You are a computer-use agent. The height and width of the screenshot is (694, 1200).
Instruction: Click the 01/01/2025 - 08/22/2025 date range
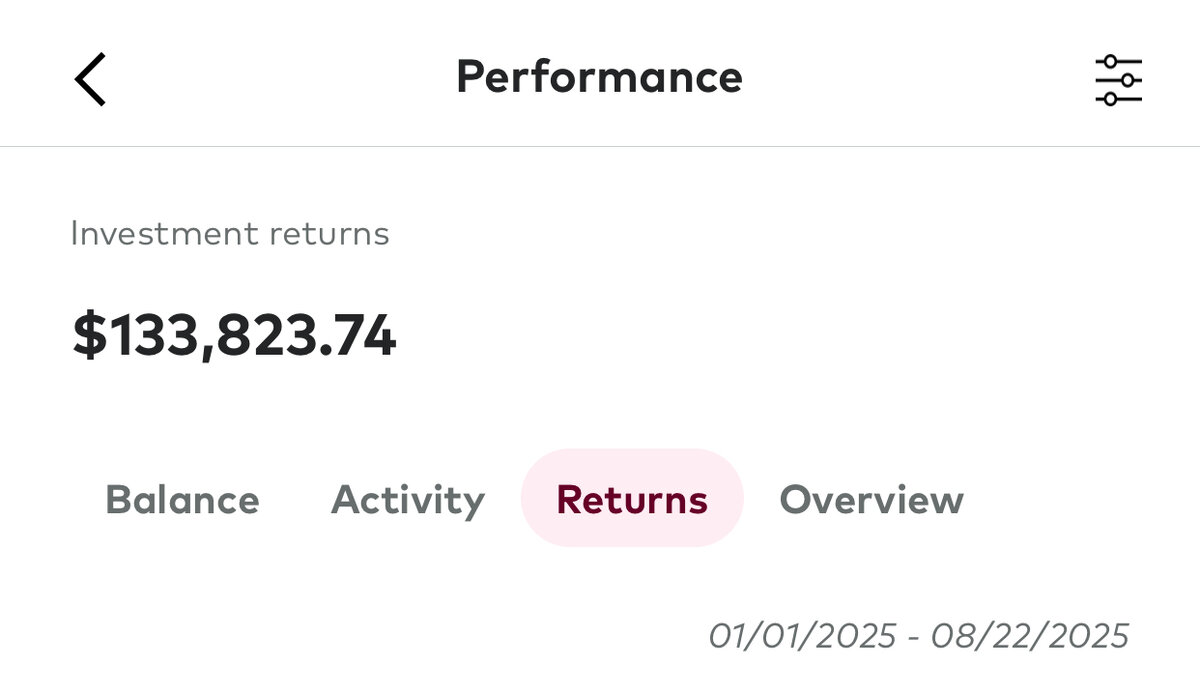[918, 636]
